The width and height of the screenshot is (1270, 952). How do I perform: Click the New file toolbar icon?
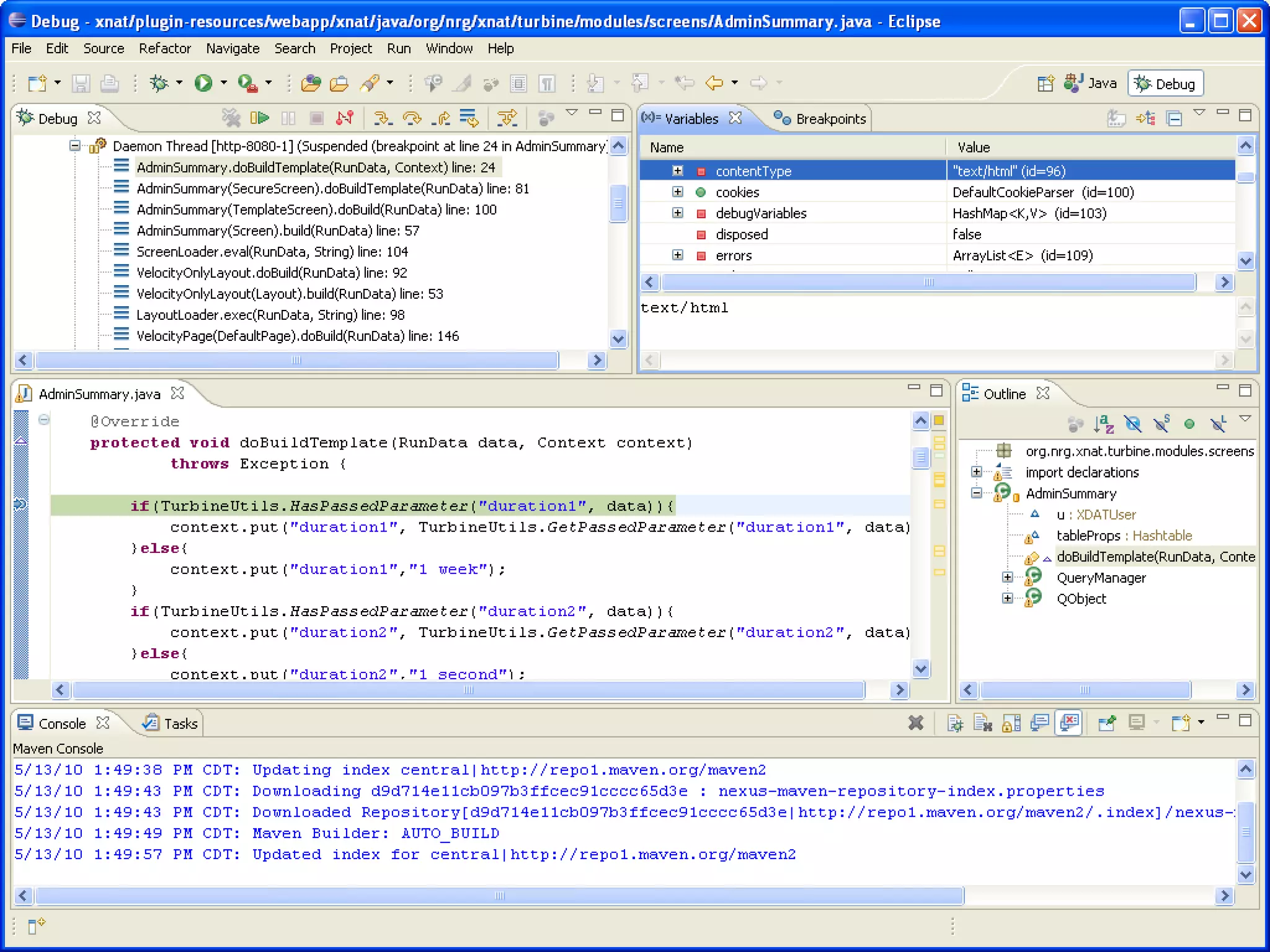[x=37, y=82]
